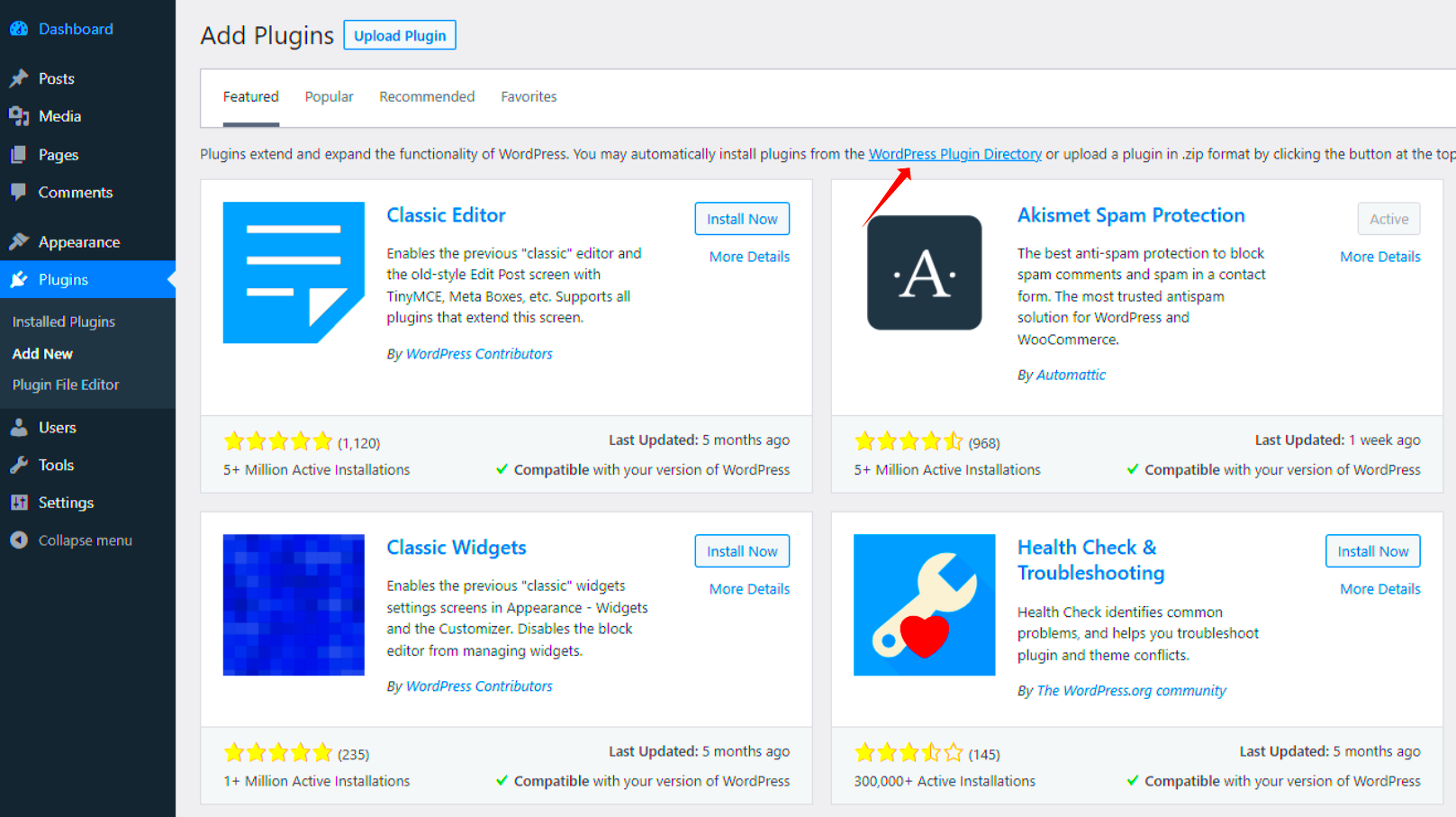The image size is (1456, 817).
Task: View More Details for Classic Editor
Action: click(749, 257)
